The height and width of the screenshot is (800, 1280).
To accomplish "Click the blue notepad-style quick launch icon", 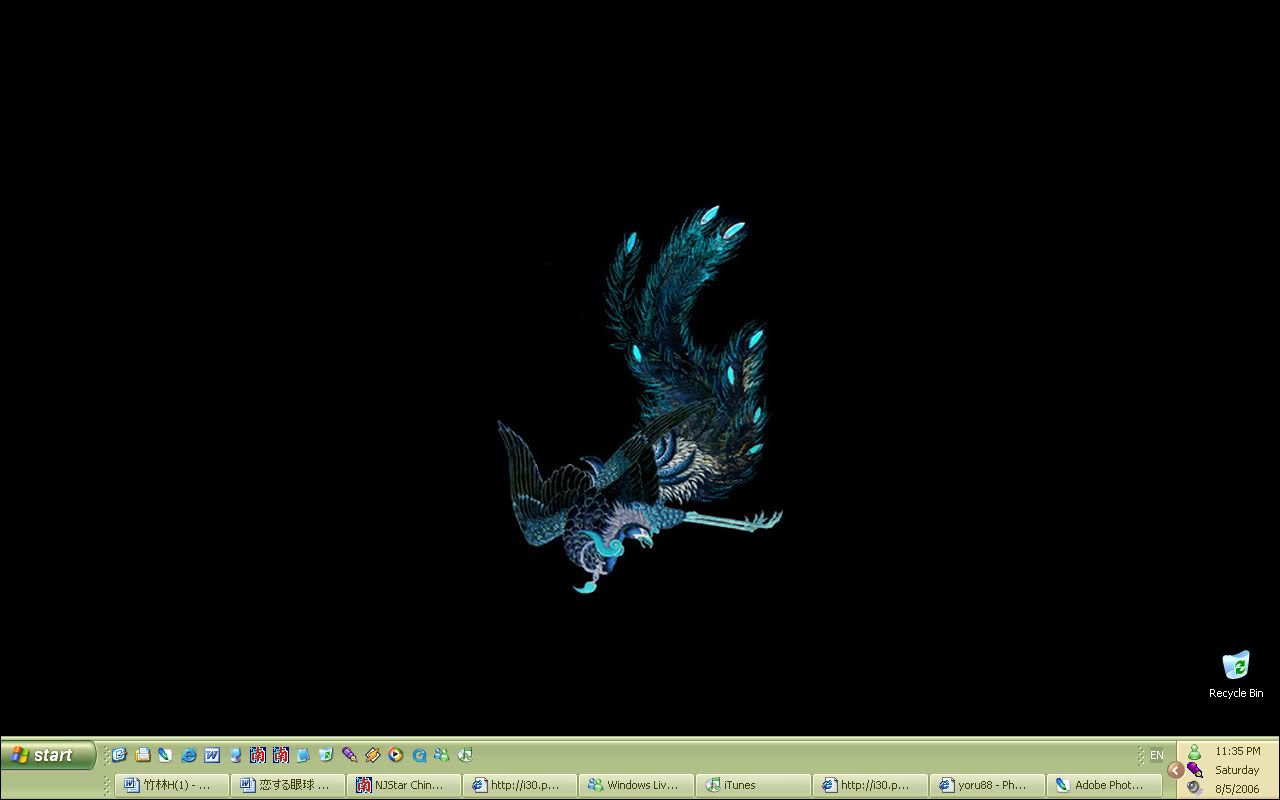I will tap(303, 755).
